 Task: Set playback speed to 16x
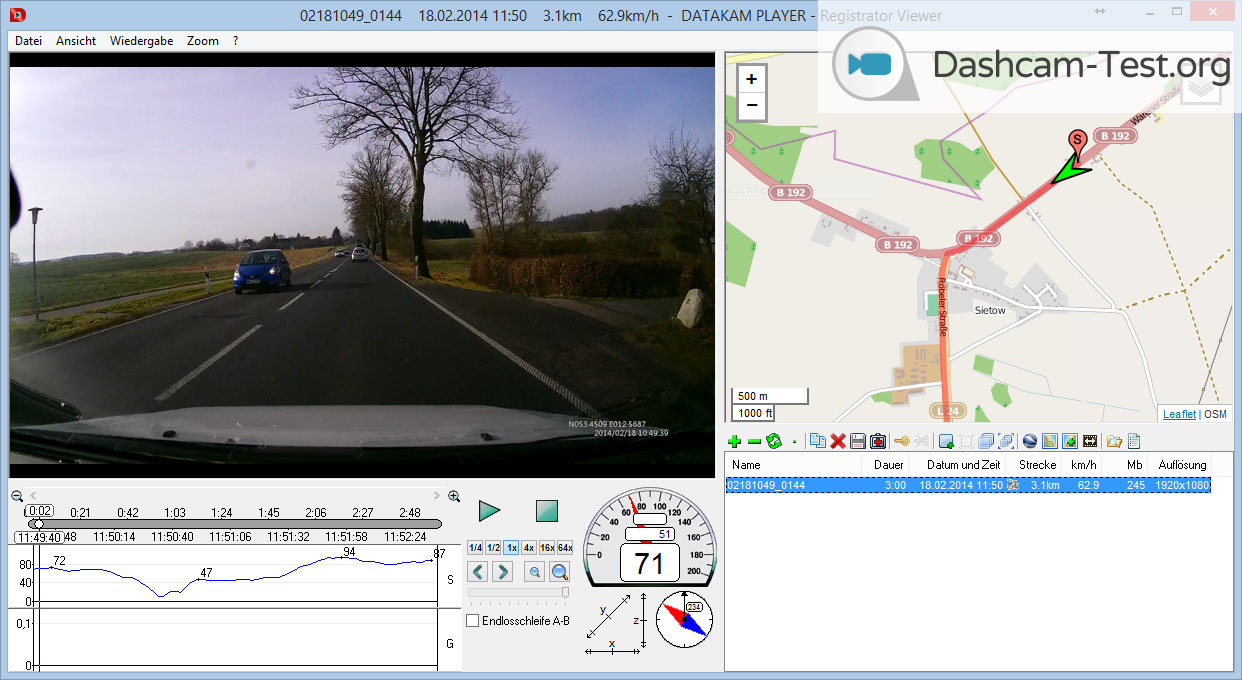tap(547, 548)
